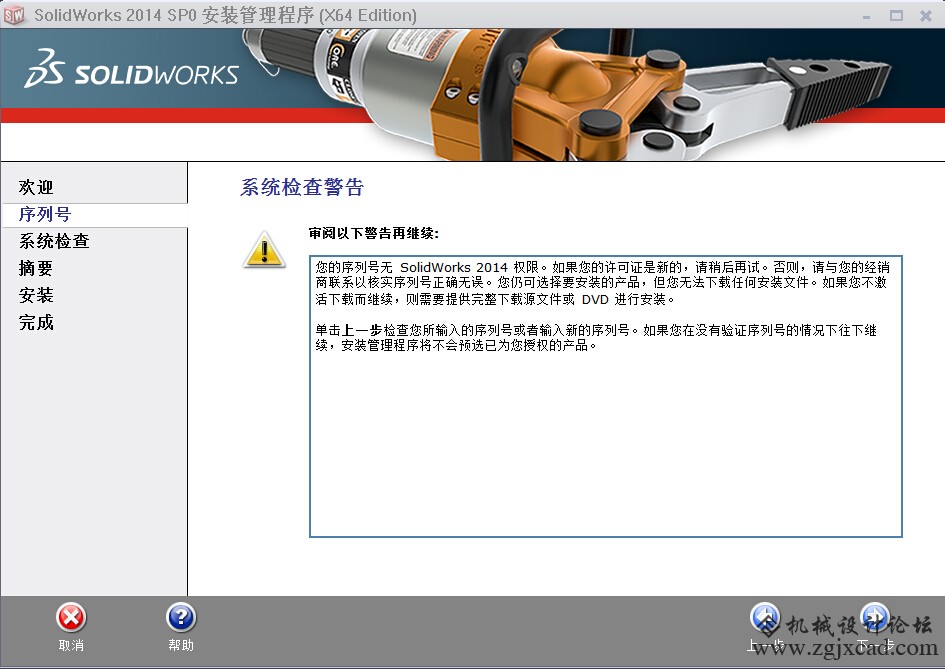Minimize the installer window

coord(866,16)
